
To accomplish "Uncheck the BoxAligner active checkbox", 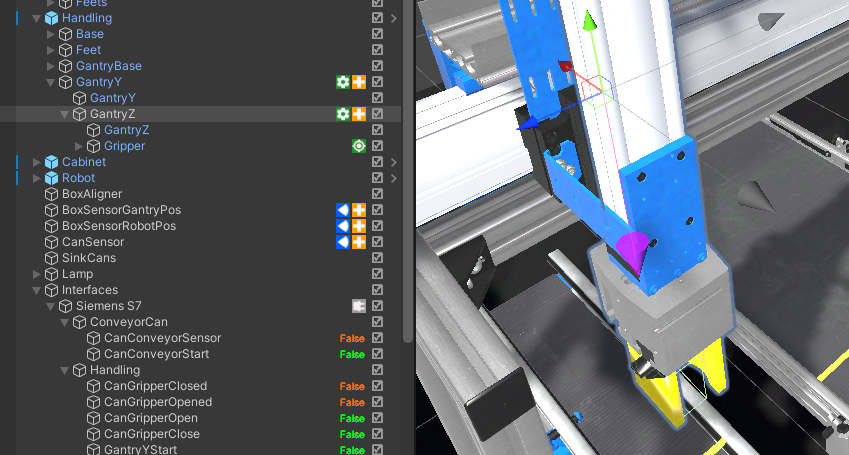I will click(x=377, y=194).
